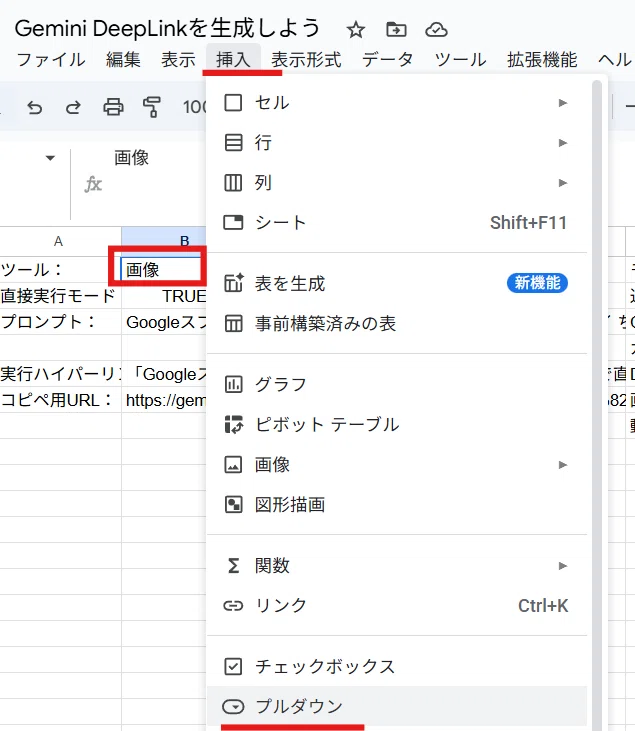This screenshot has width=635, height=731.
Task: Expand the 関数 submenu
Action: pyautogui.click(x=396, y=566)
